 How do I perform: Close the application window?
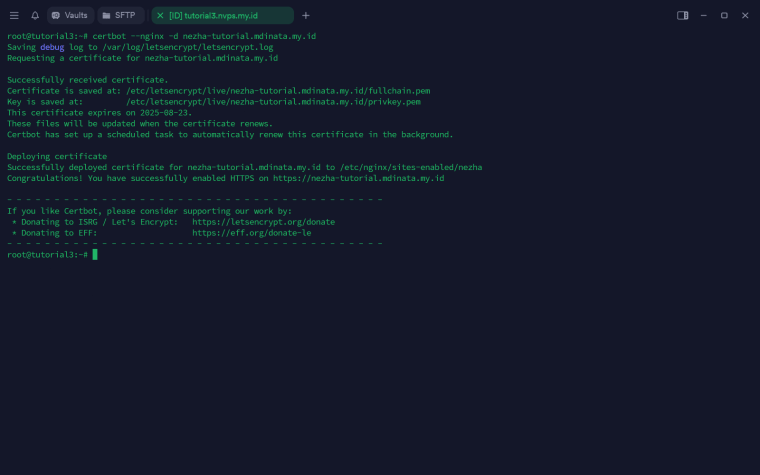pyautogui.click(x=745, y=16)
